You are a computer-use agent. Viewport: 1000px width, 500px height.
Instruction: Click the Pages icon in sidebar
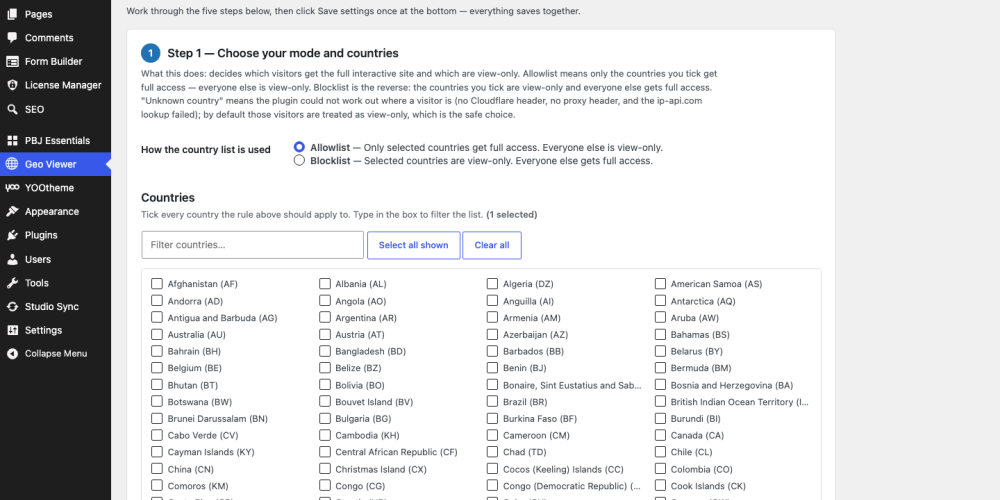[x=12, y=14]
